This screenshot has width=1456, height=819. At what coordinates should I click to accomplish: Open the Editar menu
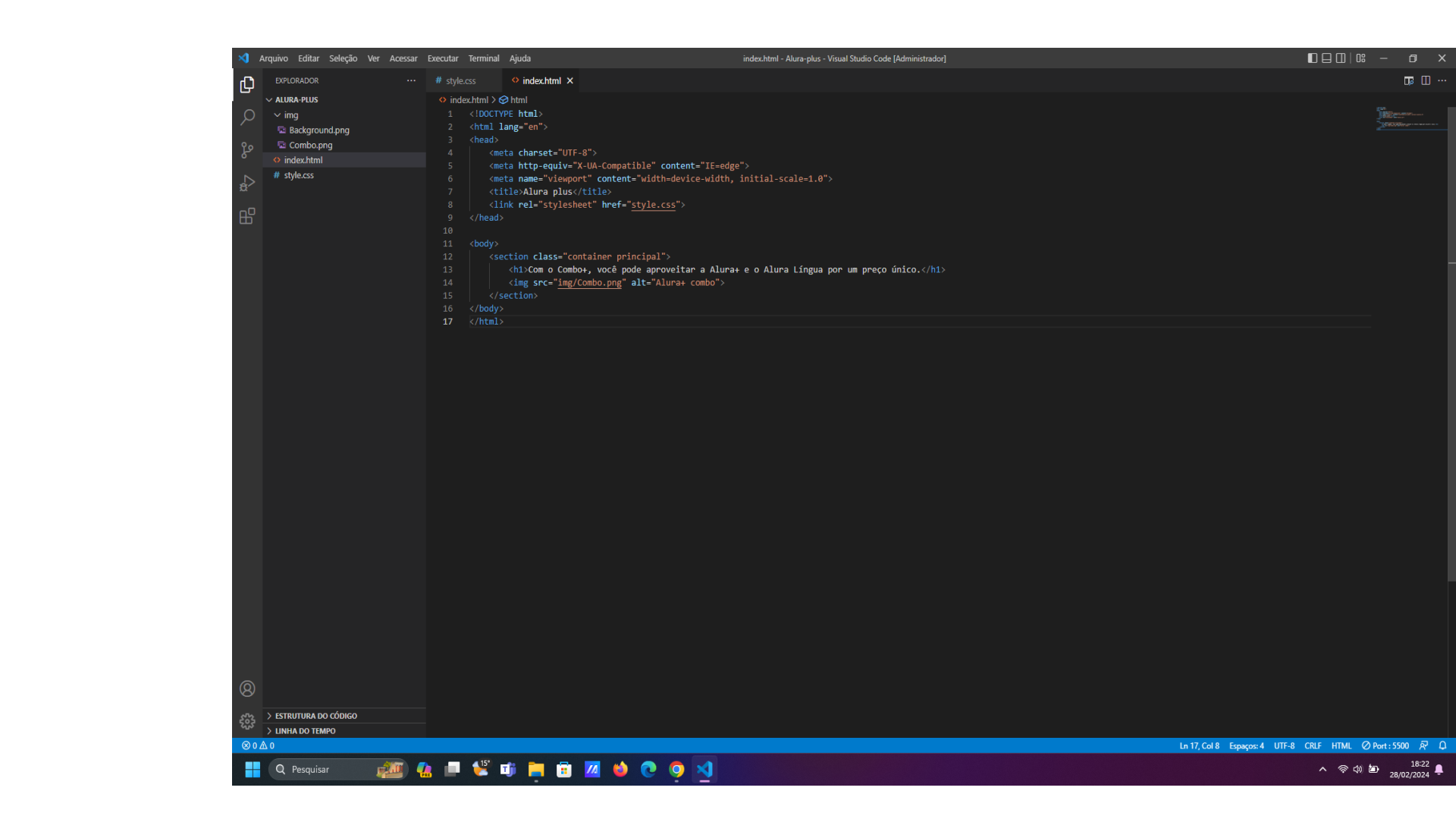[308, 58]
